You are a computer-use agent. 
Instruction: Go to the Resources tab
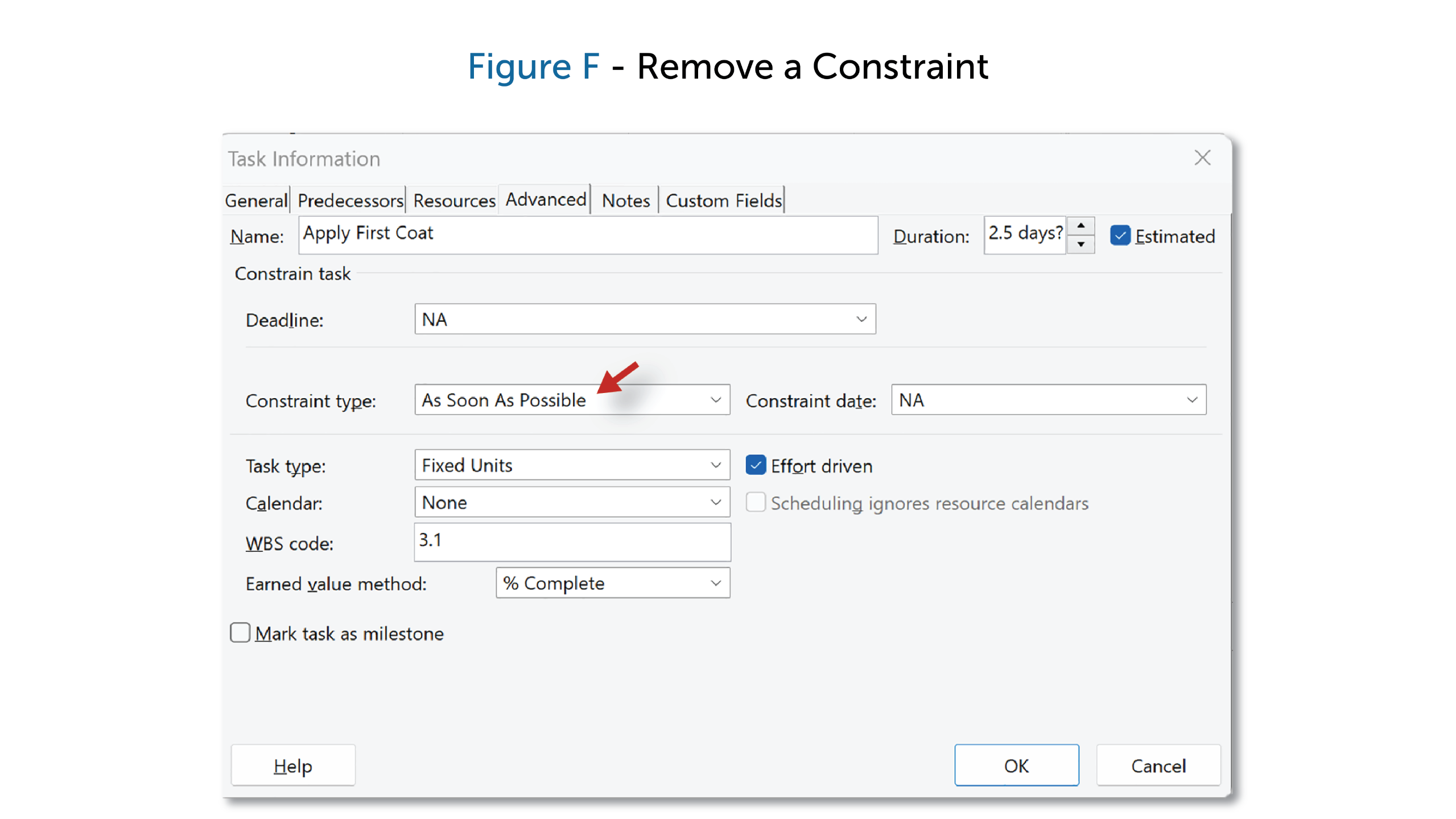453,201
